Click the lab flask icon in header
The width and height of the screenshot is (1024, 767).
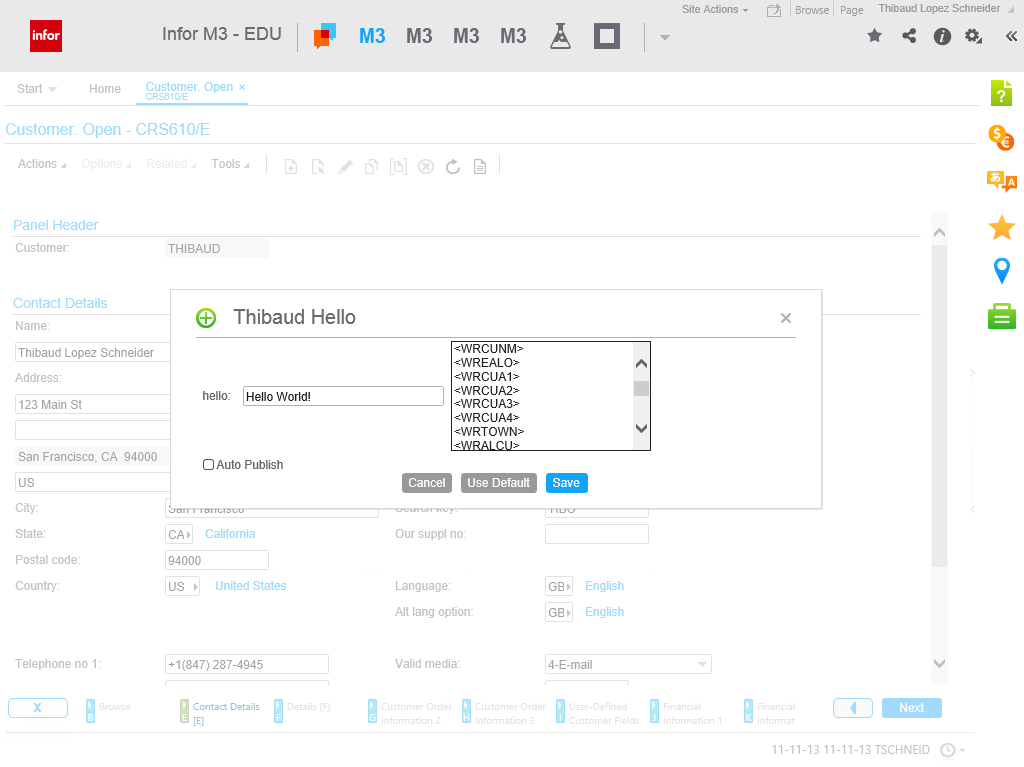(560, 37)
